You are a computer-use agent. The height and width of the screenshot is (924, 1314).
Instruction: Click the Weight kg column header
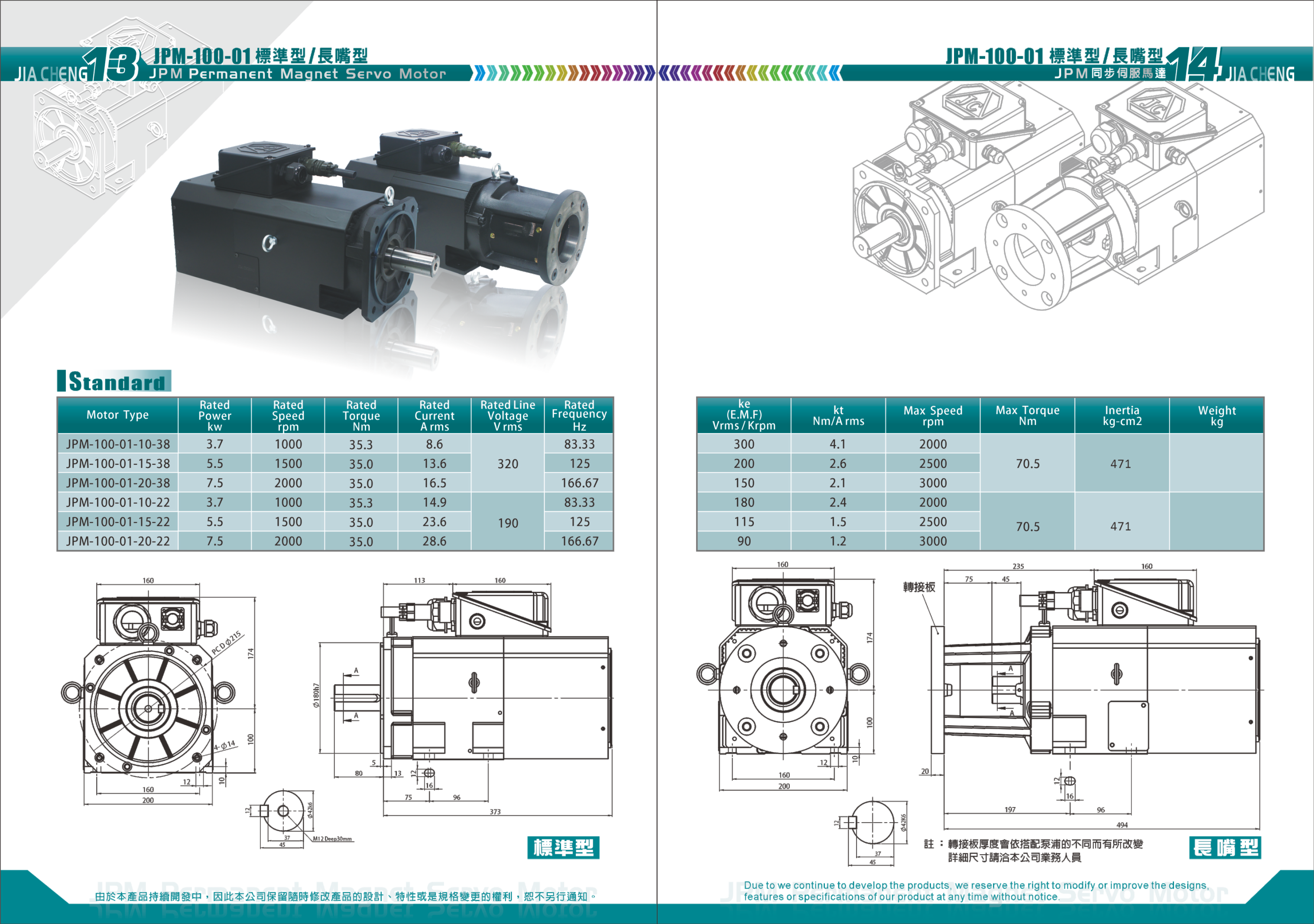click(1217, 415)
